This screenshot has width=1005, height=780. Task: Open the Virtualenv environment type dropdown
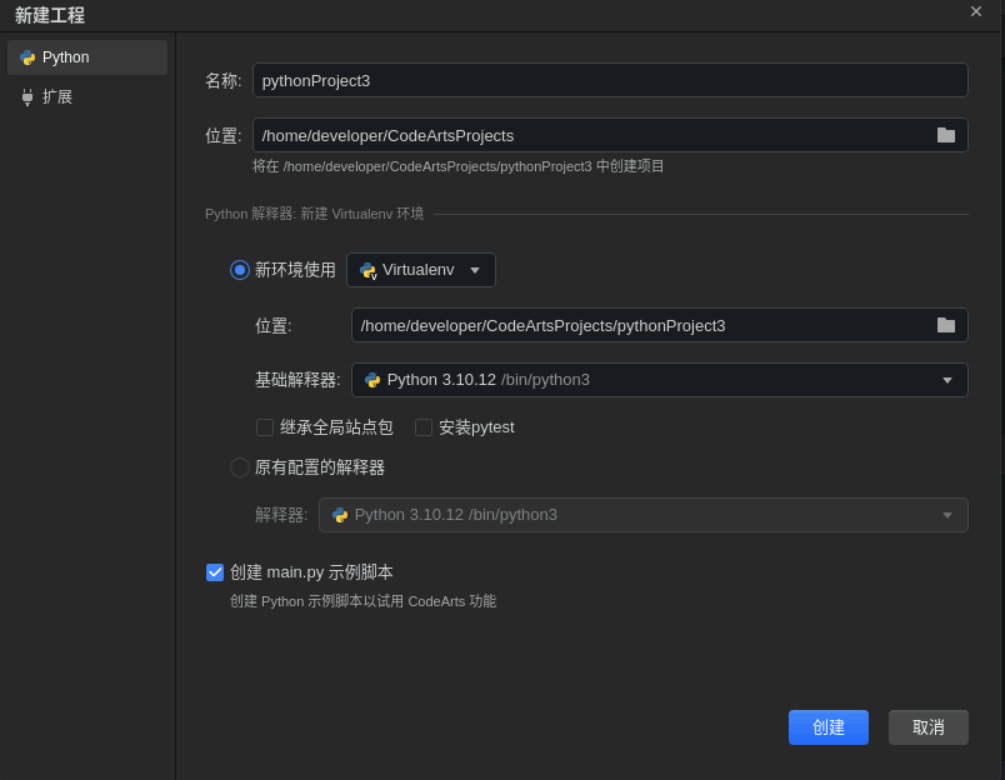420,270
